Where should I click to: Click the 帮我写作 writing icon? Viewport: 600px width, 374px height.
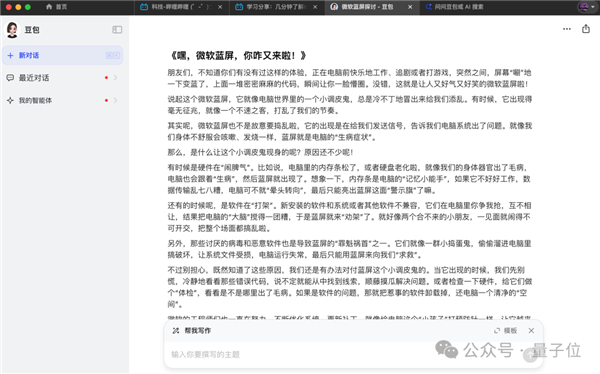(176, 330)
